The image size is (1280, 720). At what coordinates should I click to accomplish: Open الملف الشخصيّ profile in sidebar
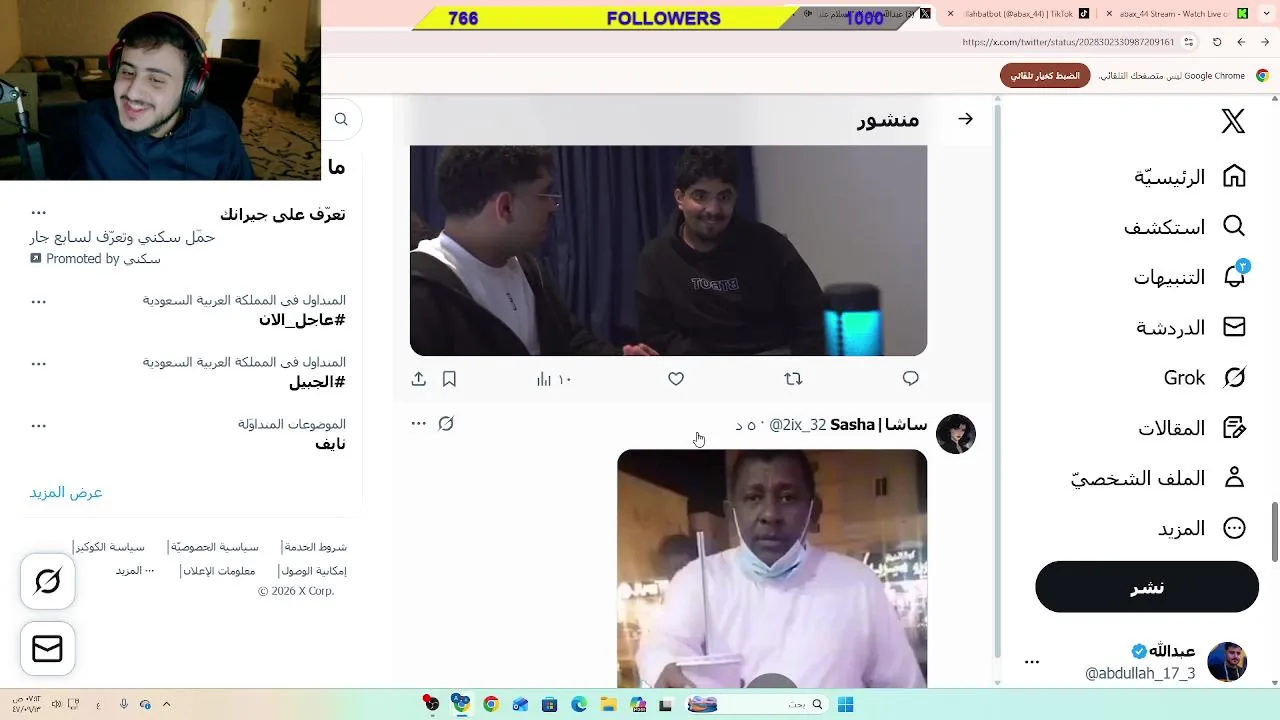[1158, 477]
